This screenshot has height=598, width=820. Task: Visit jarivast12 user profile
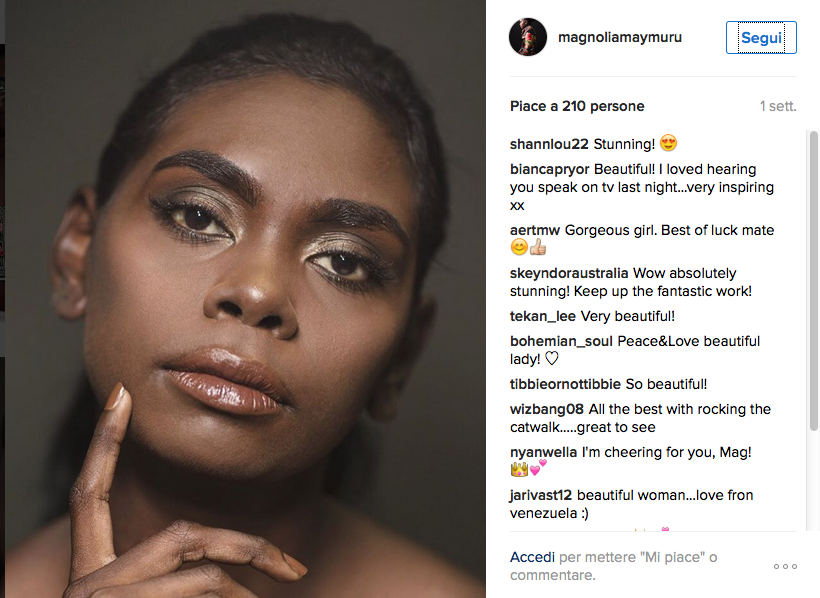(x=541, y=495)
